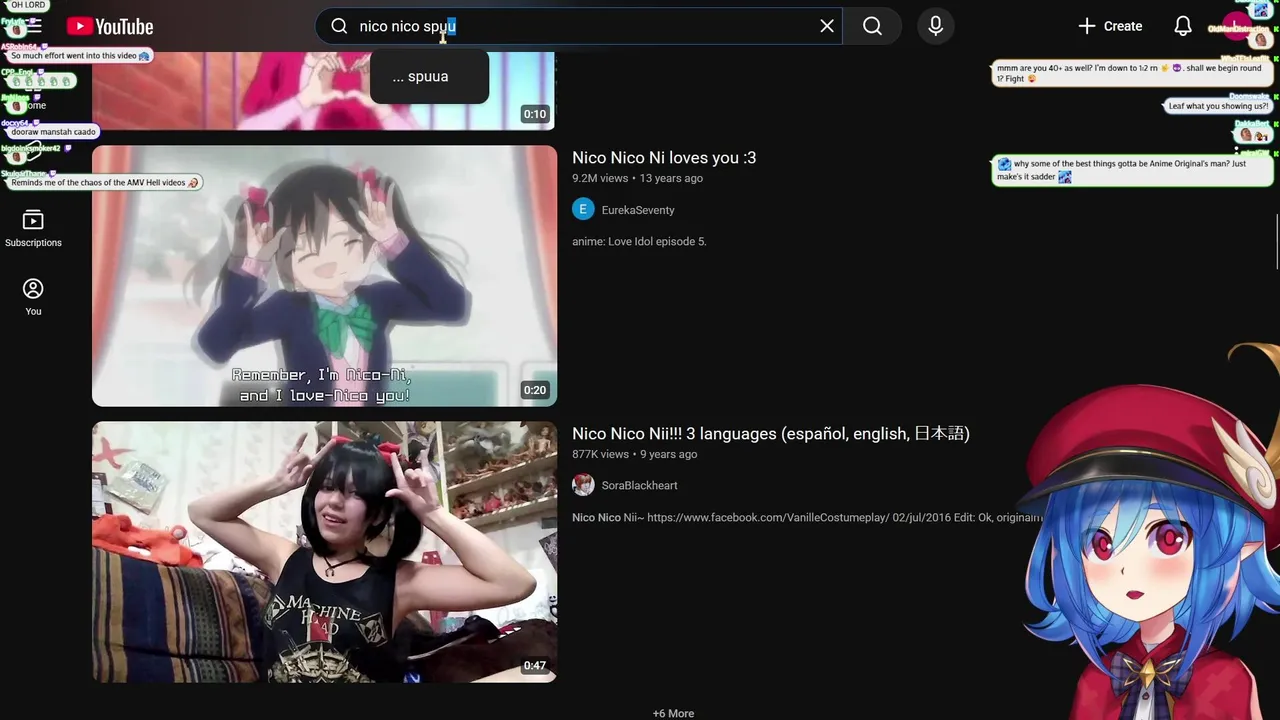
Task: Pick the '... spuua' search suggestion
Action: 429,77
